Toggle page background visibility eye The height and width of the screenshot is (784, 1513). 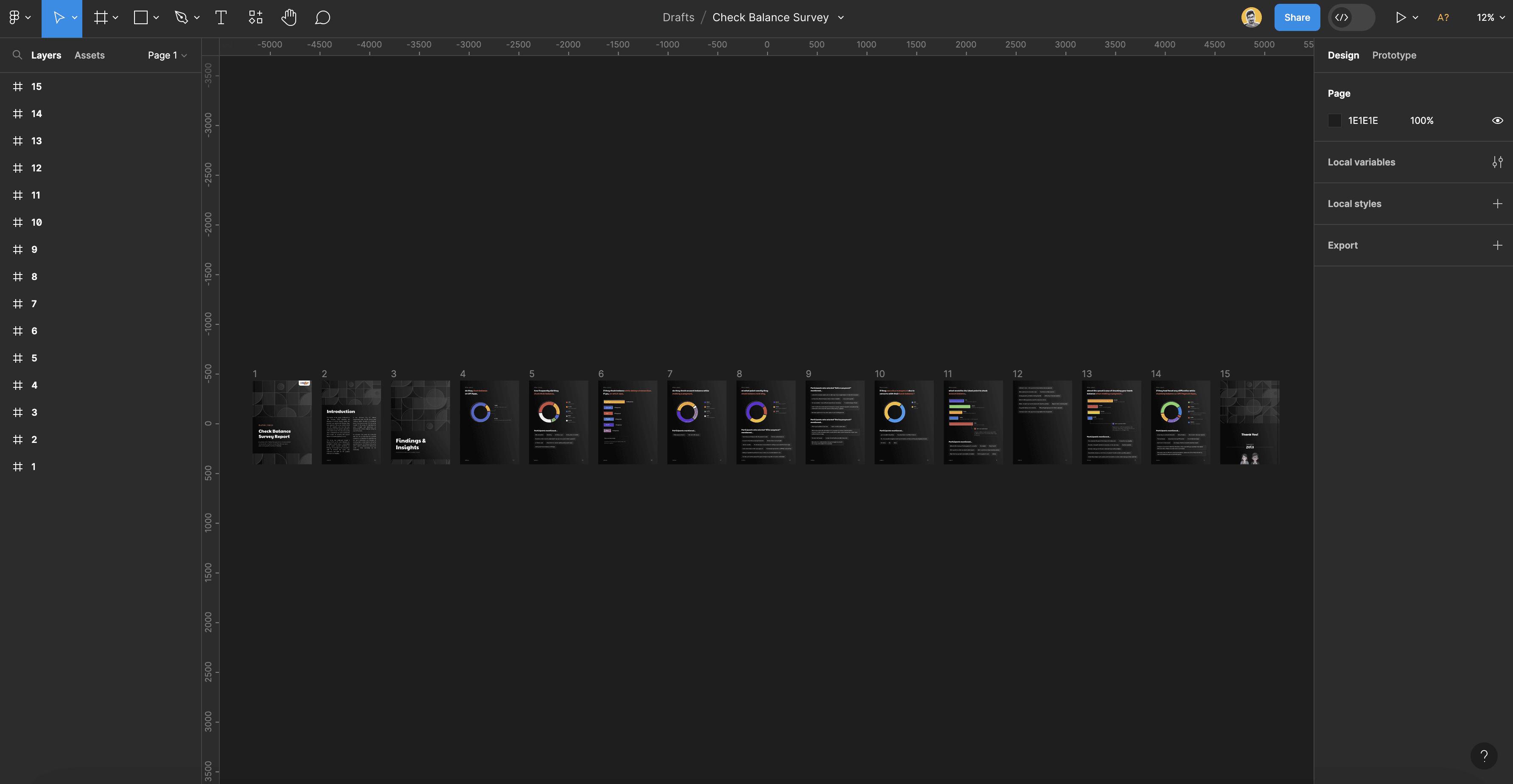(x=1497, y=120)
